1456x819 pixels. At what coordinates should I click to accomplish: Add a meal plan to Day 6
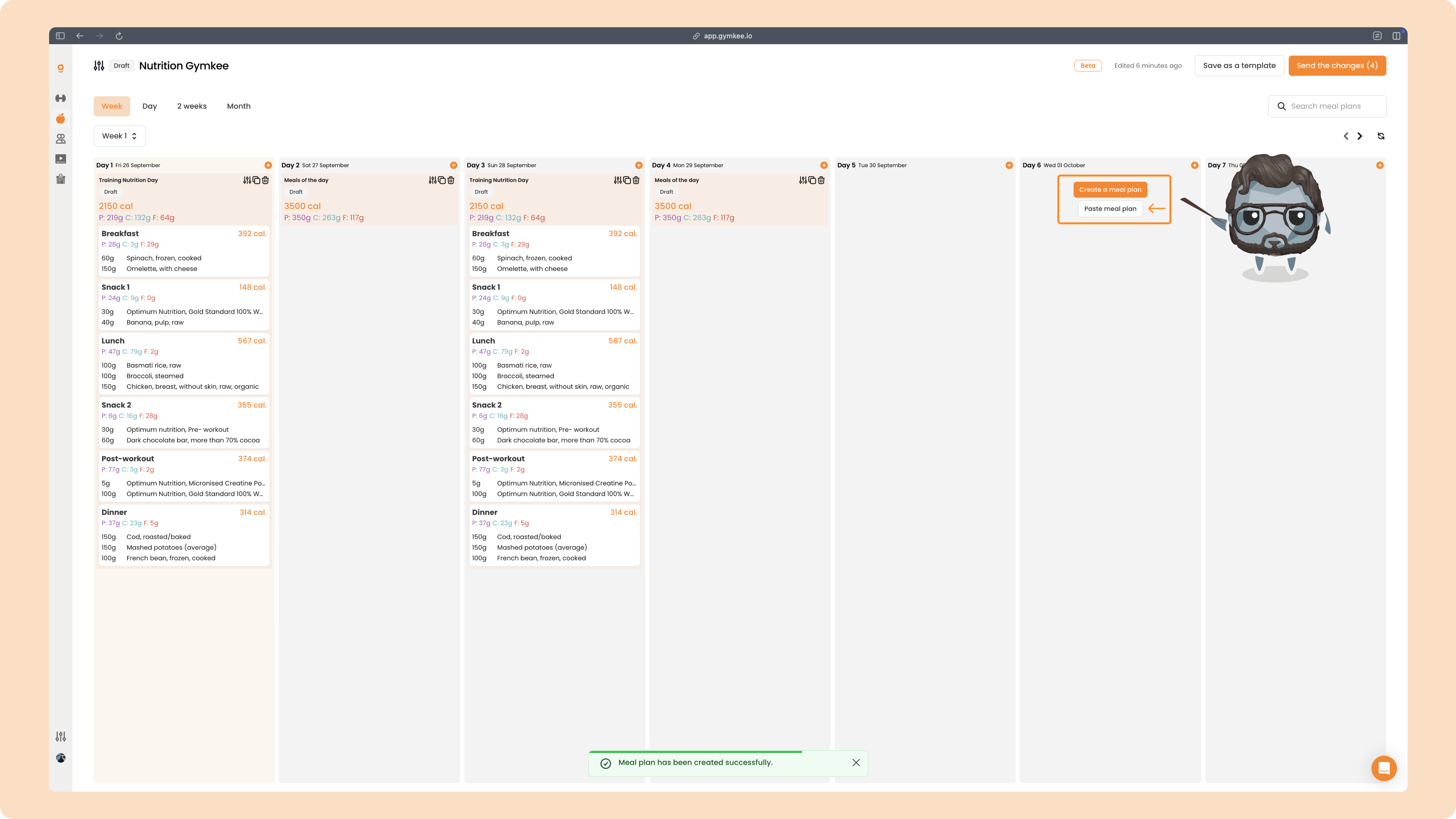pyautogui.click(x=1194, y=165)
